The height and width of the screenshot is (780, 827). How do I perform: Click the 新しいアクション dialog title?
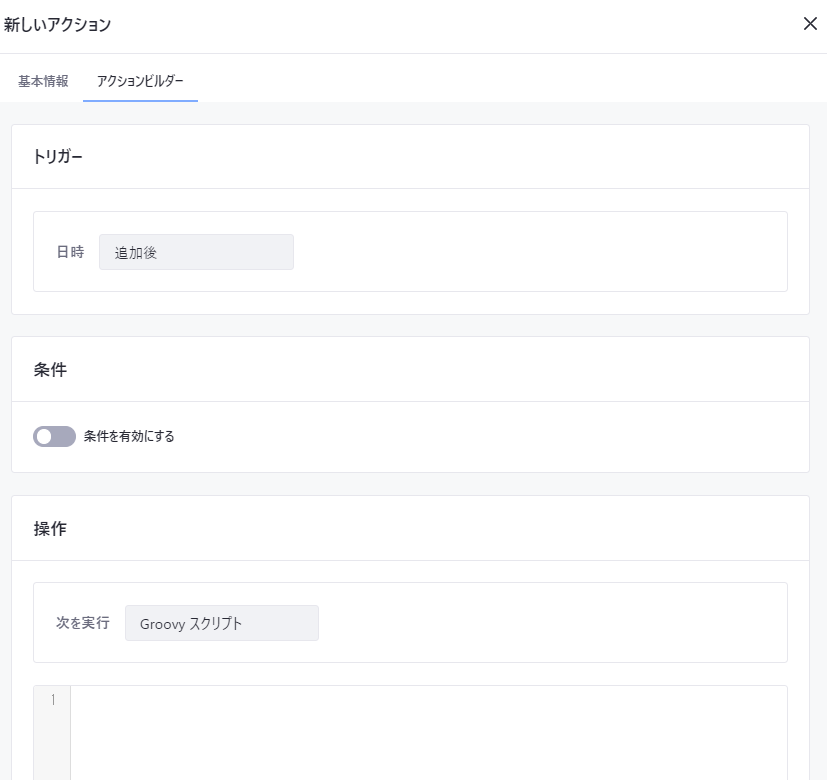pyautogui.click(x=57, y=24)
